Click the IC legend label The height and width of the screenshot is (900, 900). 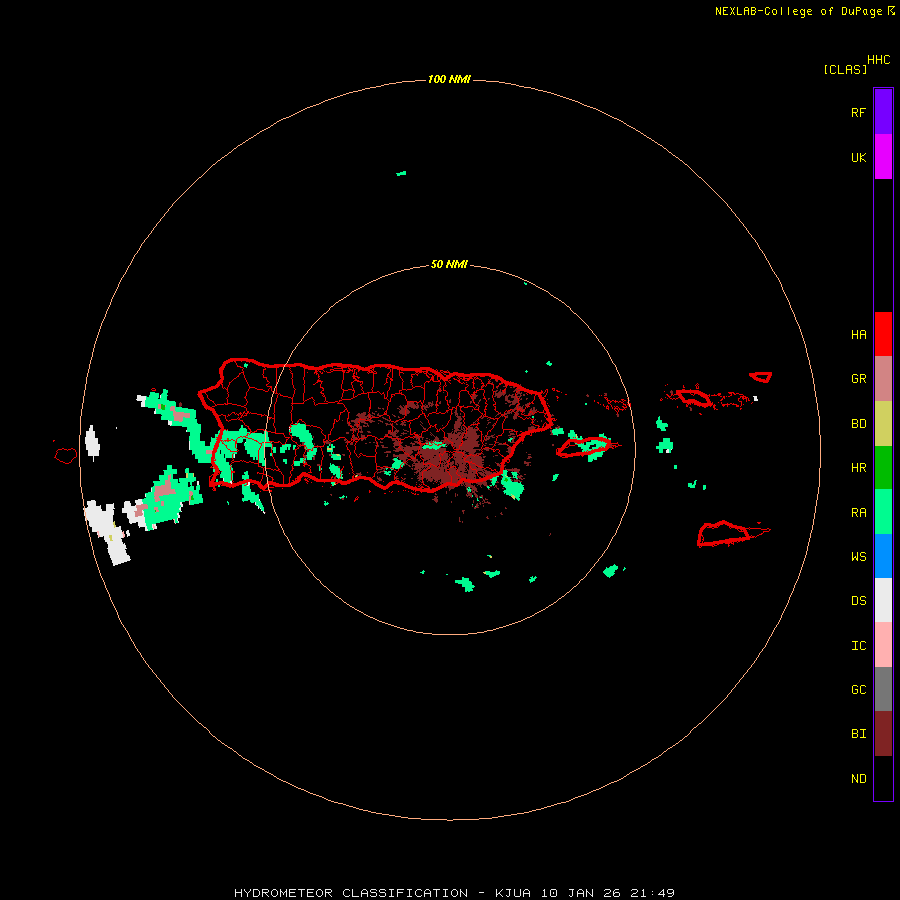point(858,646)
